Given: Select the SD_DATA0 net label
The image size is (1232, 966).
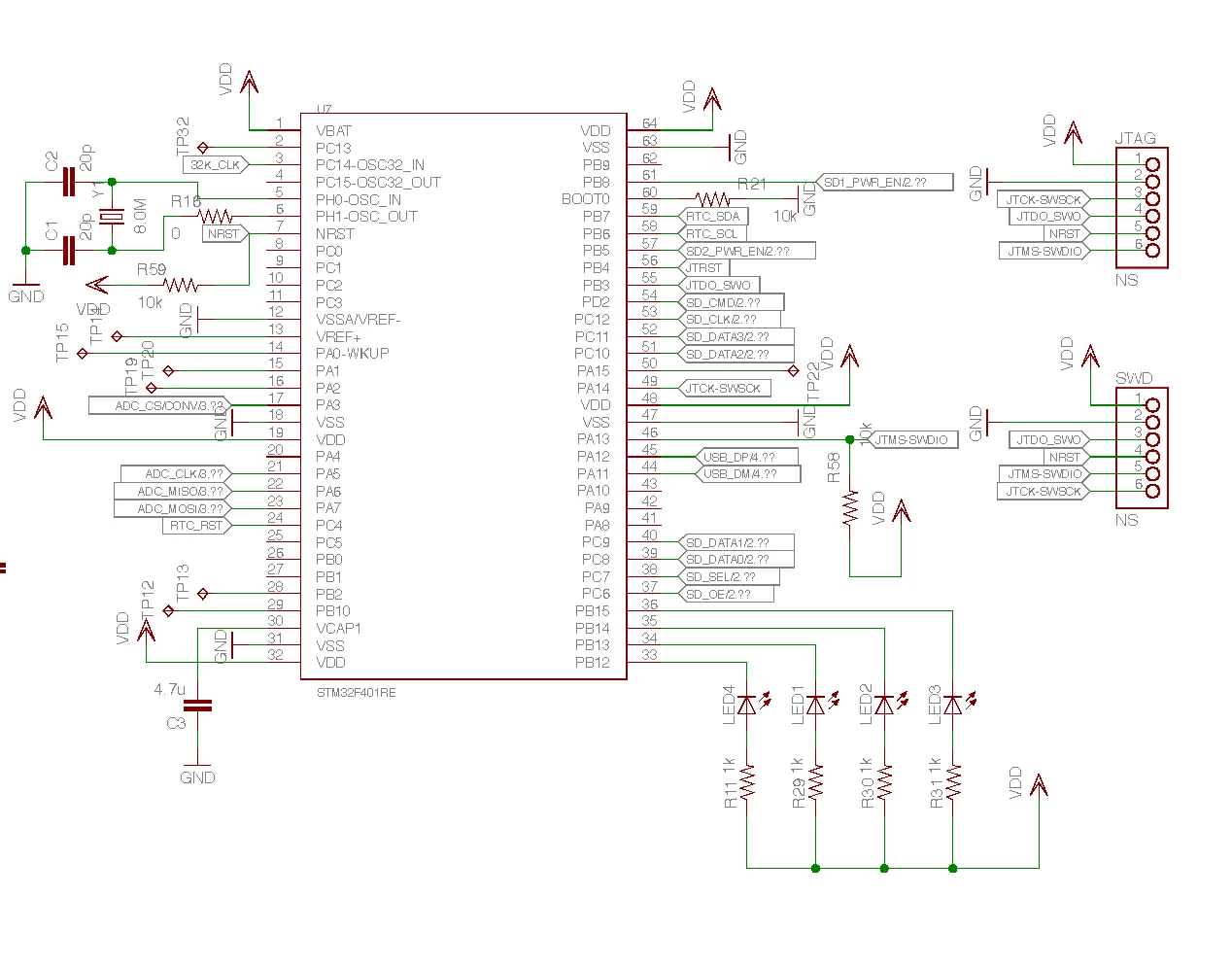Looking at the screenshot, I should [734, 560].
